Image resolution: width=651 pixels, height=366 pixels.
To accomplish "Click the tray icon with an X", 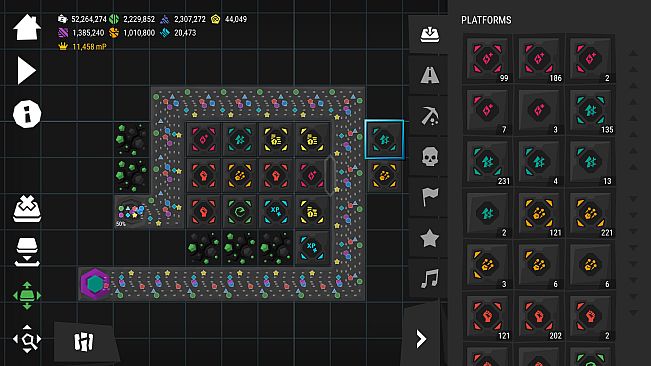I will click(x=27, y=209).
